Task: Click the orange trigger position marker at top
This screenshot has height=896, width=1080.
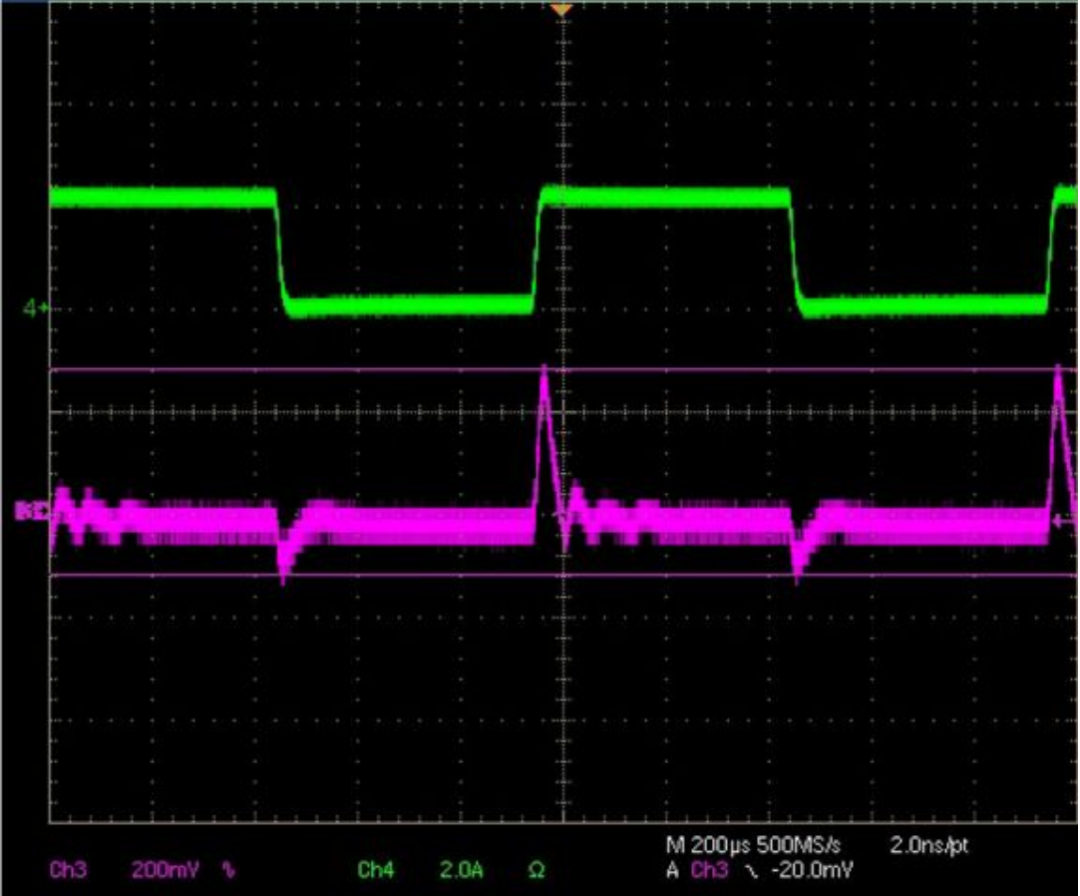Action: [x=562, y=10]
